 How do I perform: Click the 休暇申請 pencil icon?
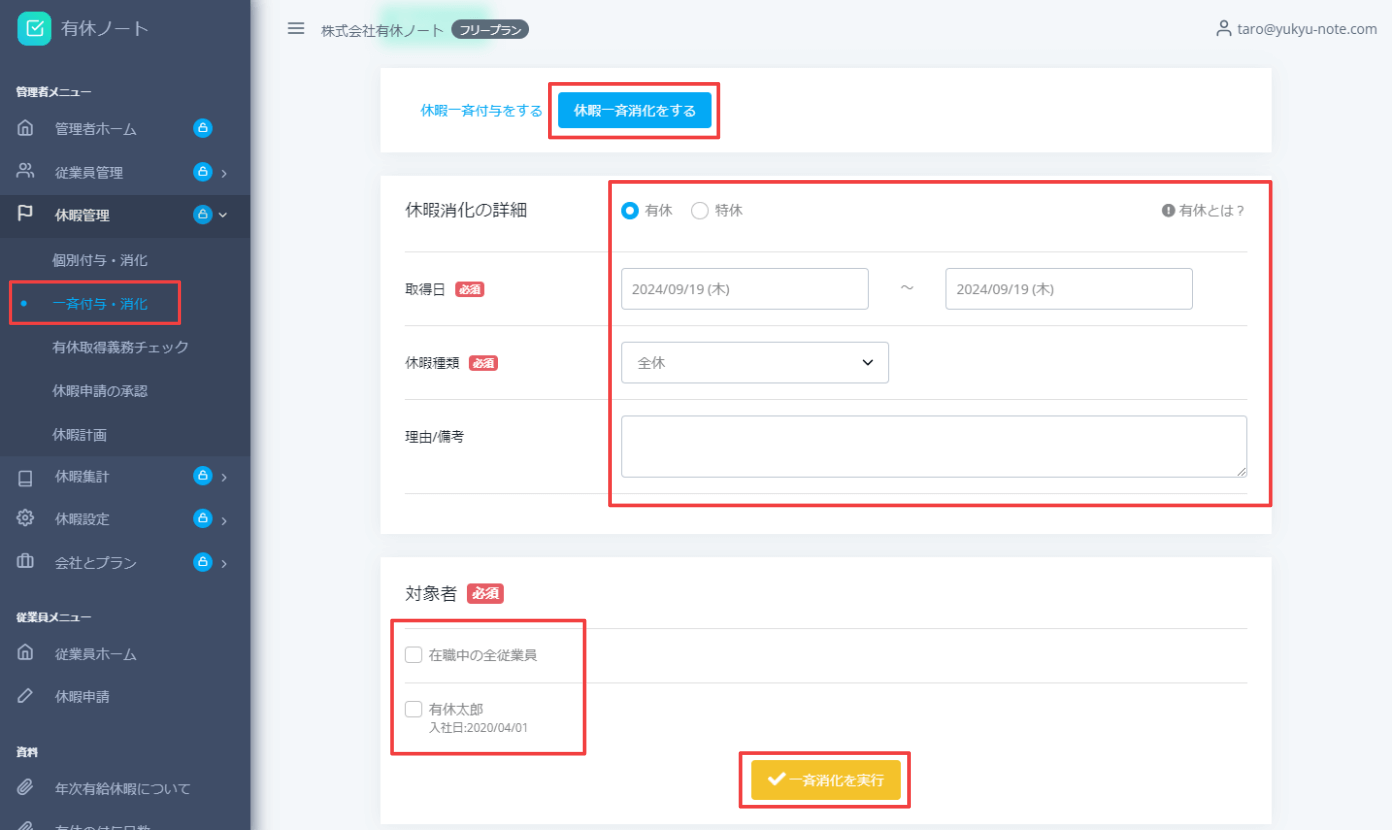[x=26, y=696]
